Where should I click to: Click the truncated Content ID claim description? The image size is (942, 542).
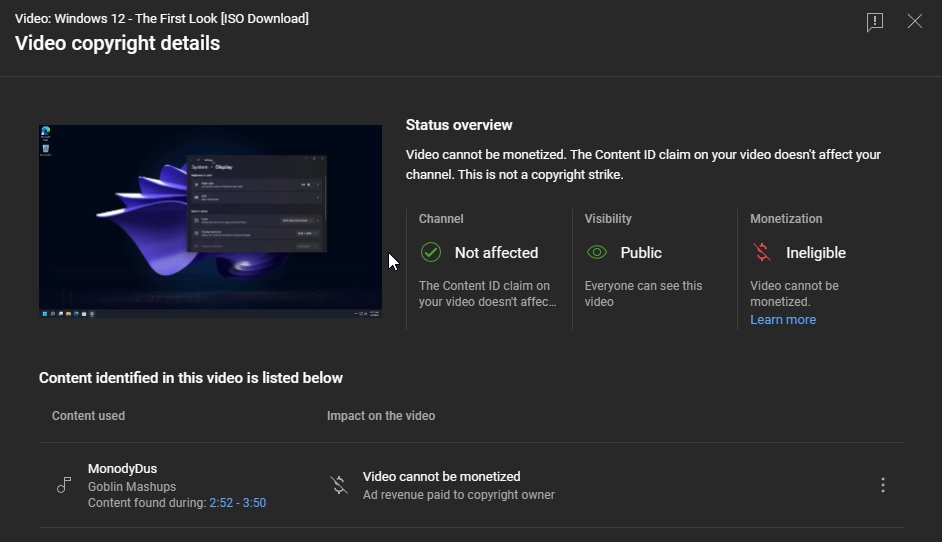click(x=487, y=294)
